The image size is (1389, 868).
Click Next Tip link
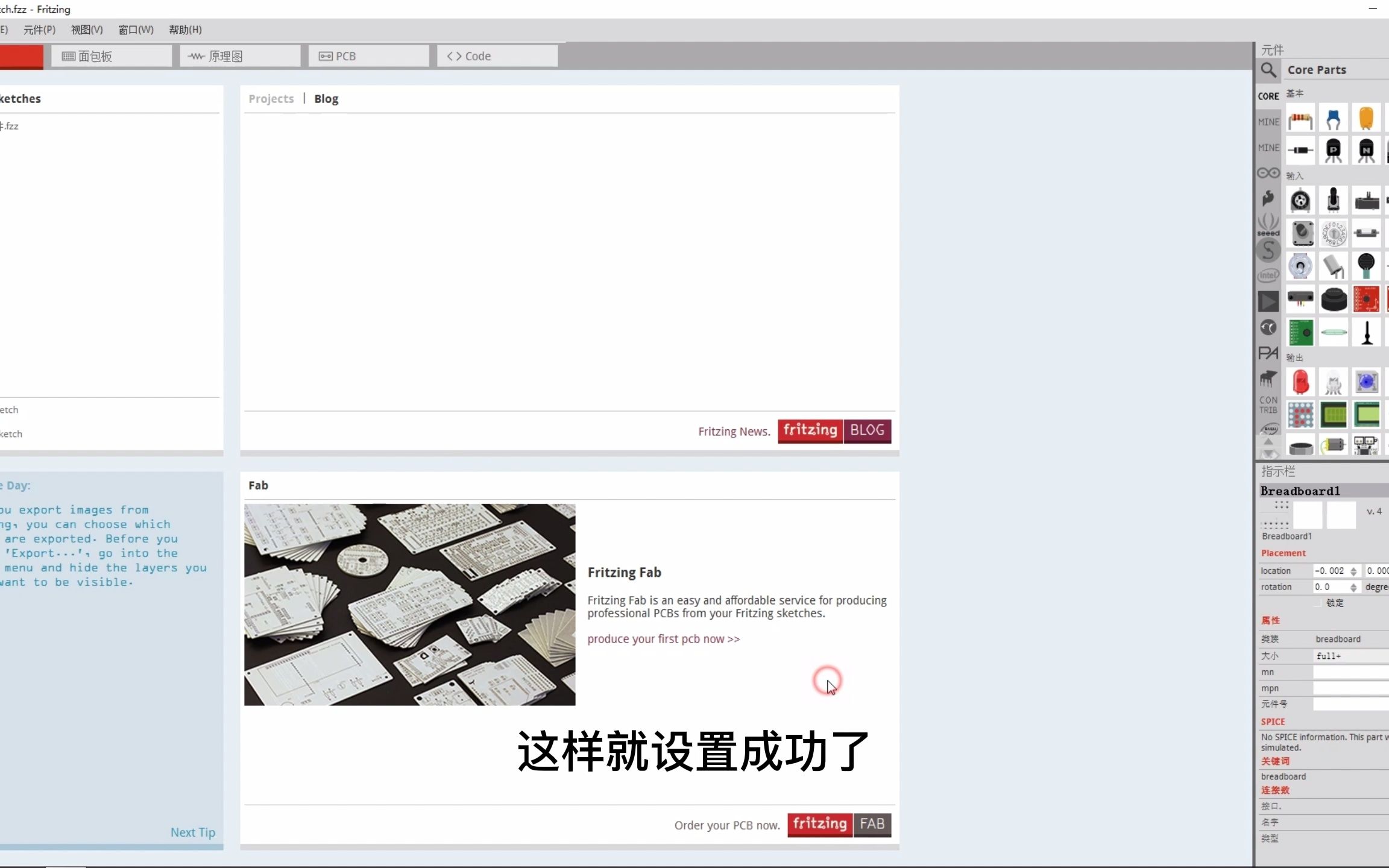192,832
